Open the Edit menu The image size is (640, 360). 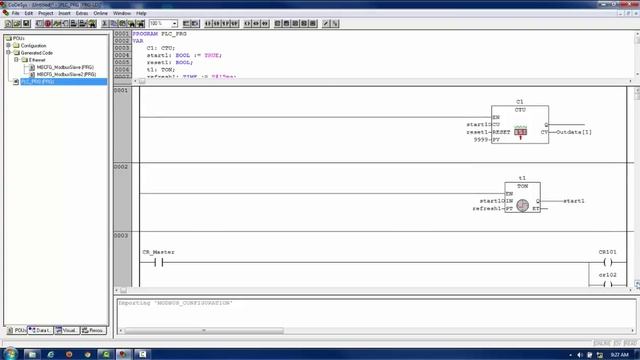tap(29, 13)
